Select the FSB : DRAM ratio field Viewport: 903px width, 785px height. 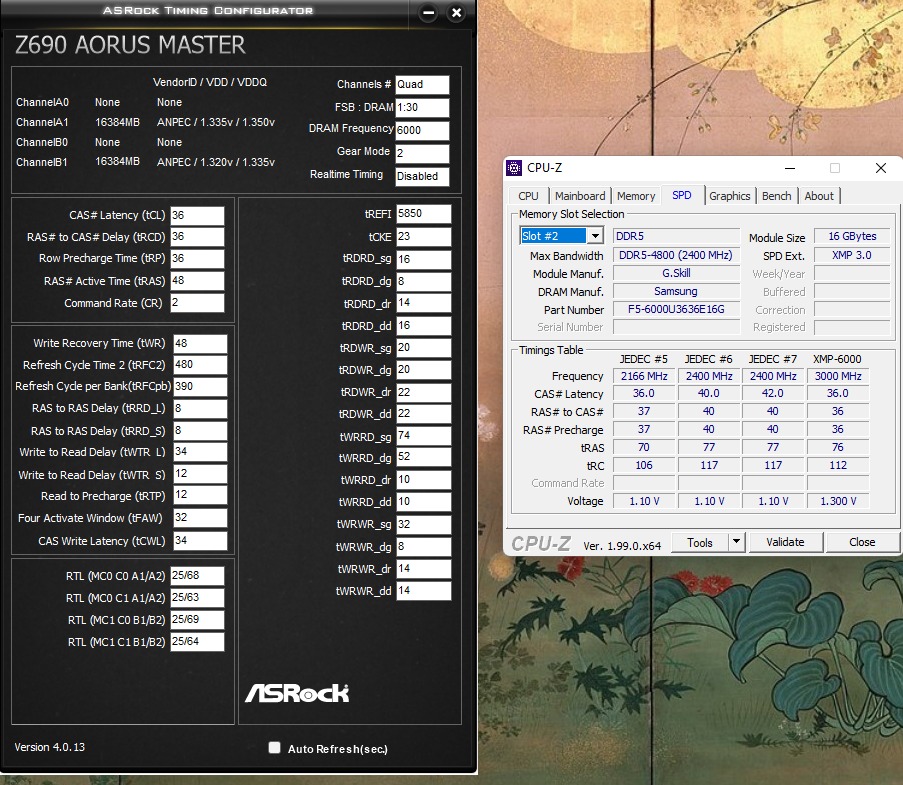coord(422,107)
